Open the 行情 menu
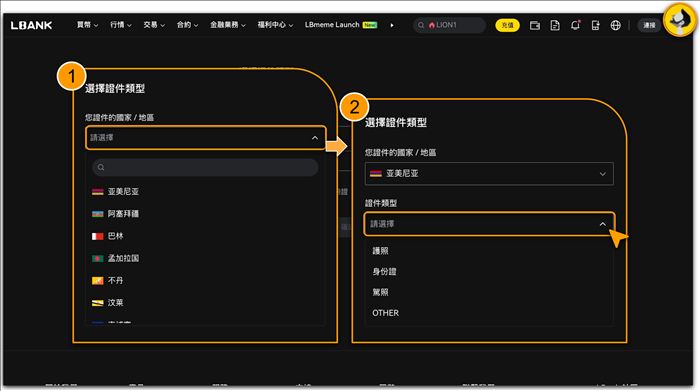 [121, 25]
